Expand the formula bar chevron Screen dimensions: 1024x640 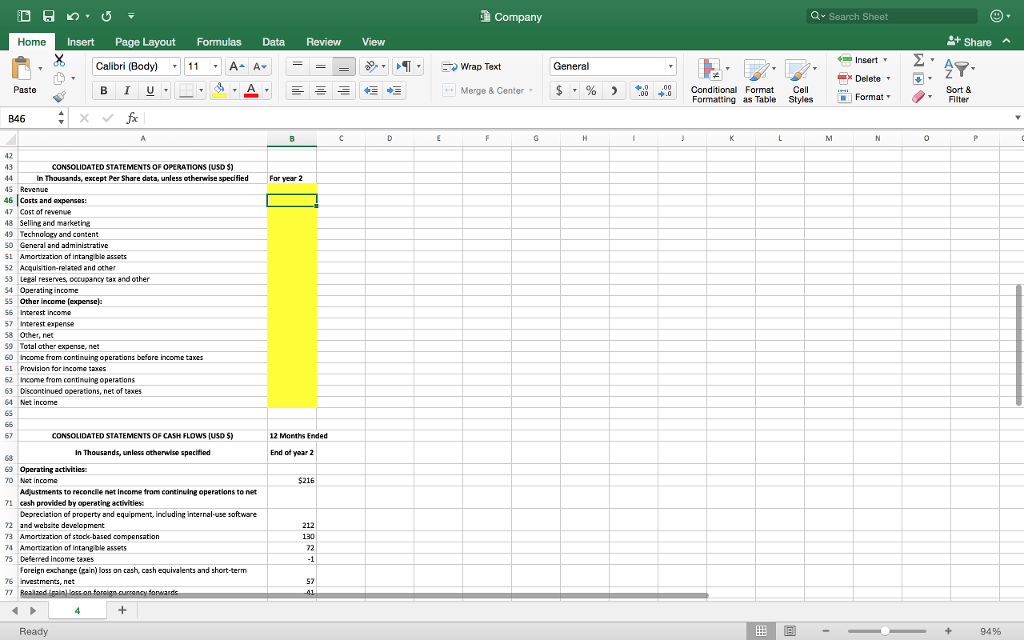[1017, 118]
